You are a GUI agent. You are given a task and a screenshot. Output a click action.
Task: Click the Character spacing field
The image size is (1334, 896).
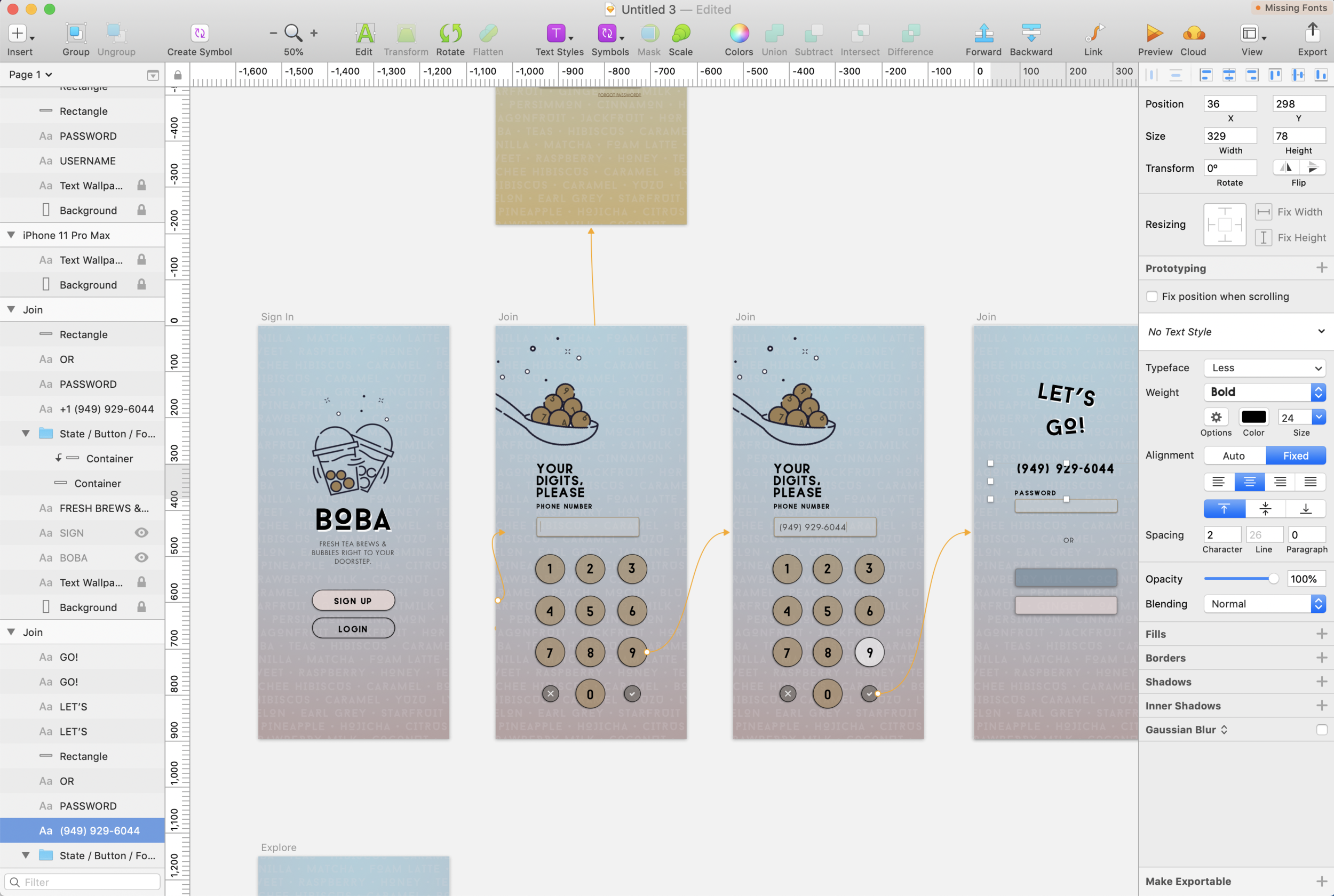tap(1222, 535)
